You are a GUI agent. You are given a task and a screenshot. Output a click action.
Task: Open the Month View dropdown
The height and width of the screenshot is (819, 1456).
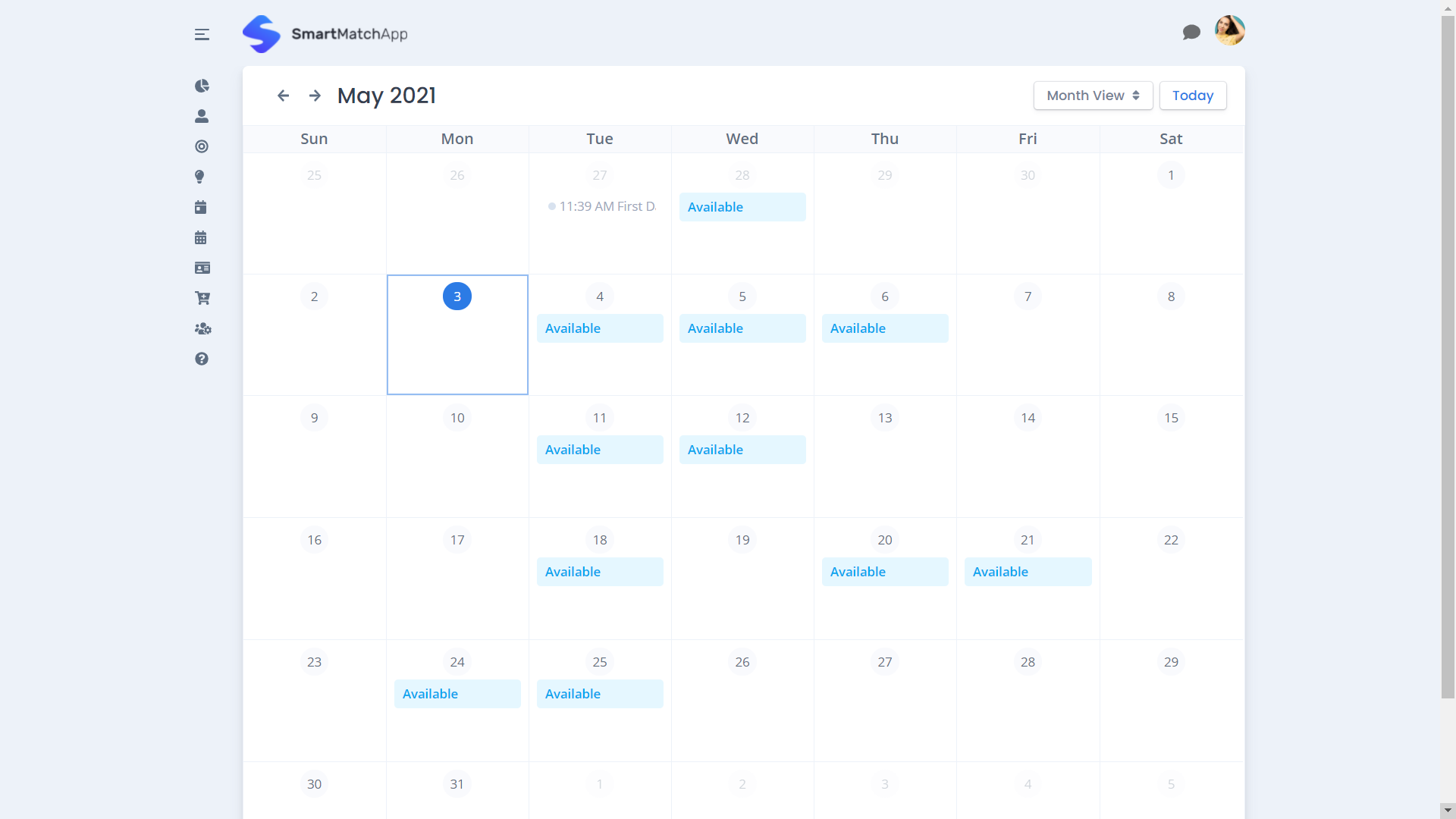1093,96
